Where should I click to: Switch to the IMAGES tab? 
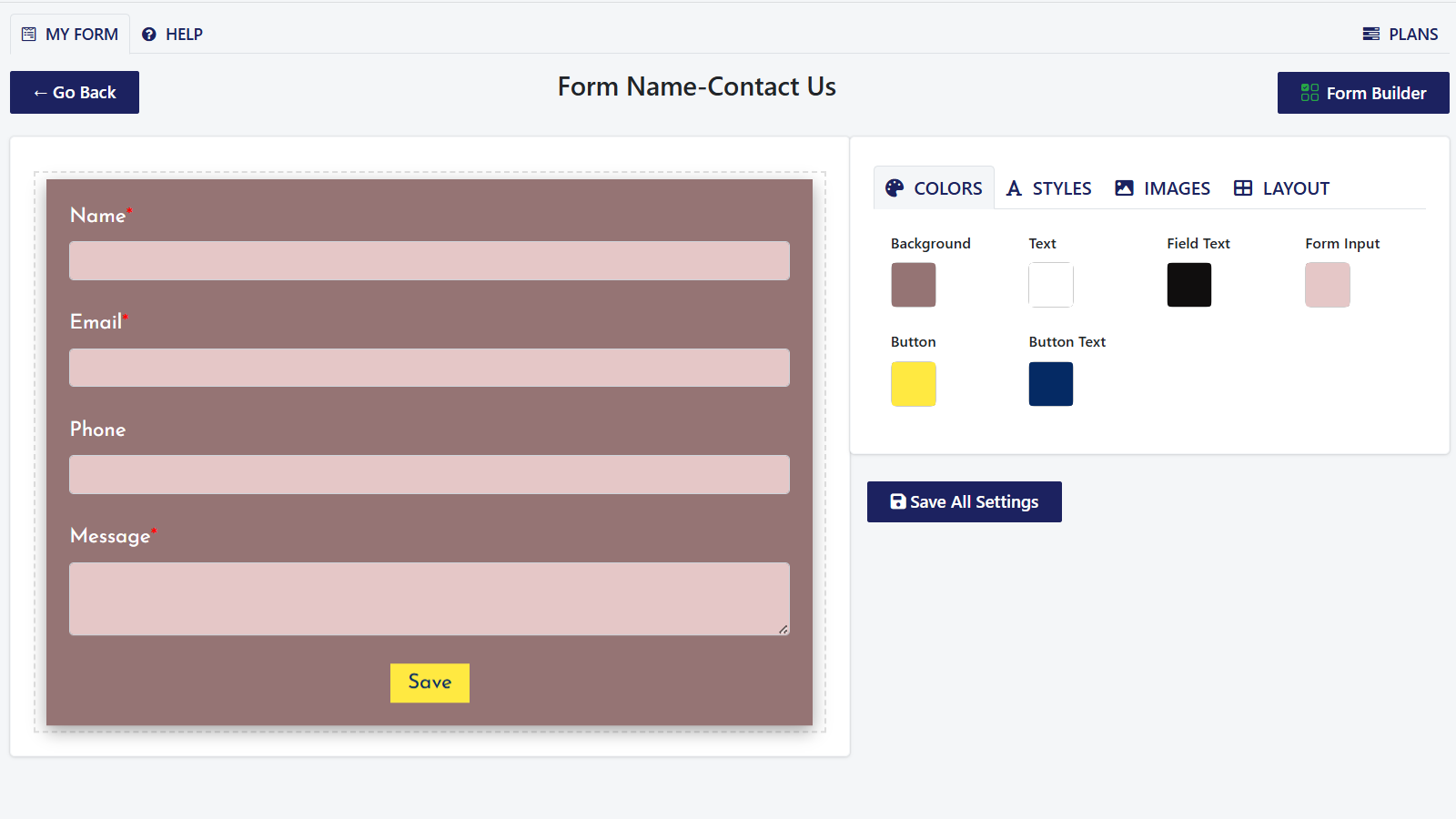point(1162,187)
